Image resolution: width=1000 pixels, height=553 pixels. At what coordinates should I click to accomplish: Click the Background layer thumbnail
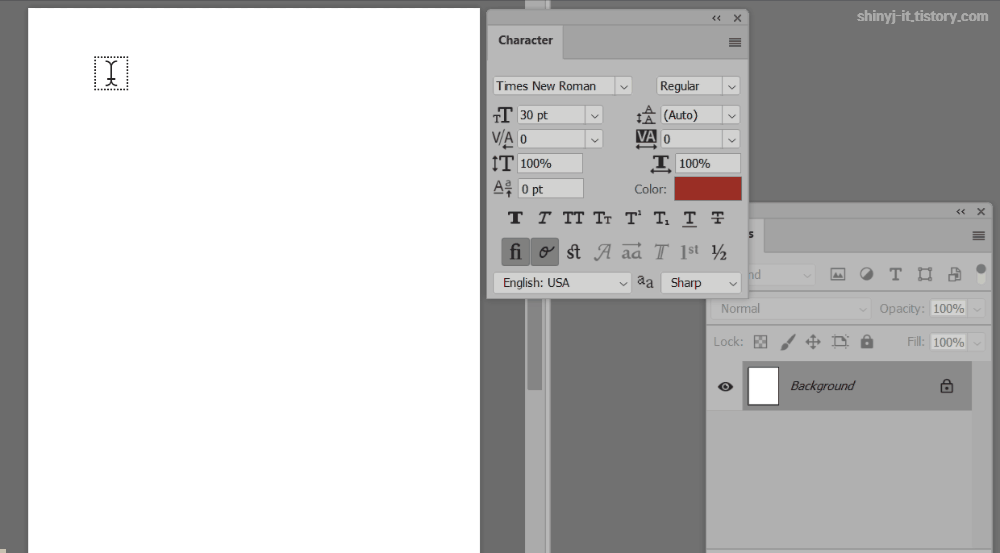tap(763, 386)
